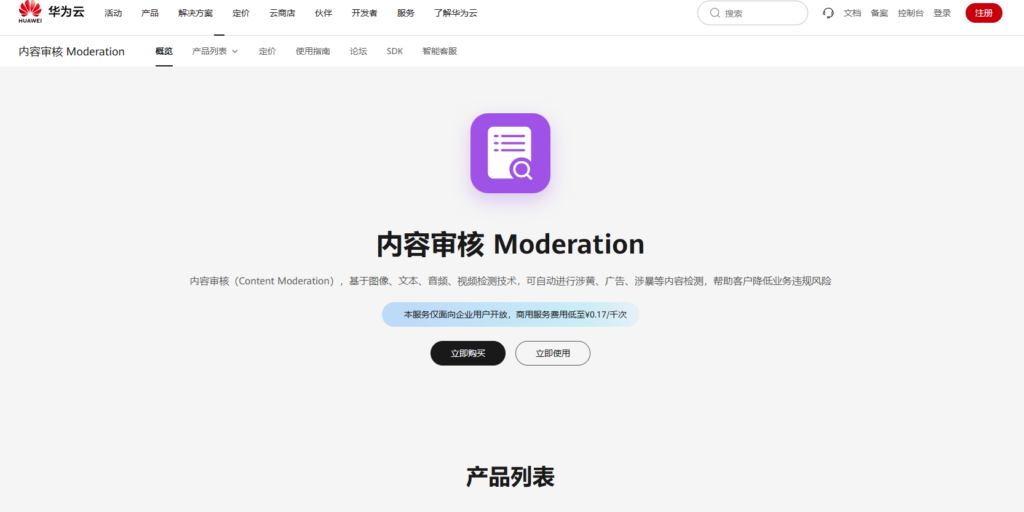Screen dimensions: 1024x512
Task: Select the 概览 tab
Action: pyautogui.click(x=164, y=51)
